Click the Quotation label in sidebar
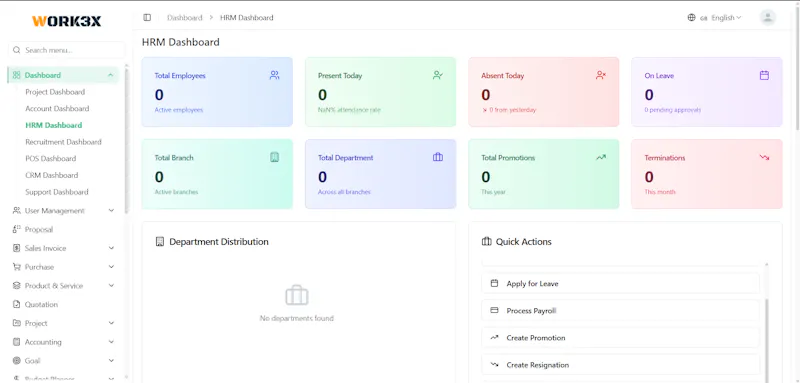 click(x=41, y=304)
